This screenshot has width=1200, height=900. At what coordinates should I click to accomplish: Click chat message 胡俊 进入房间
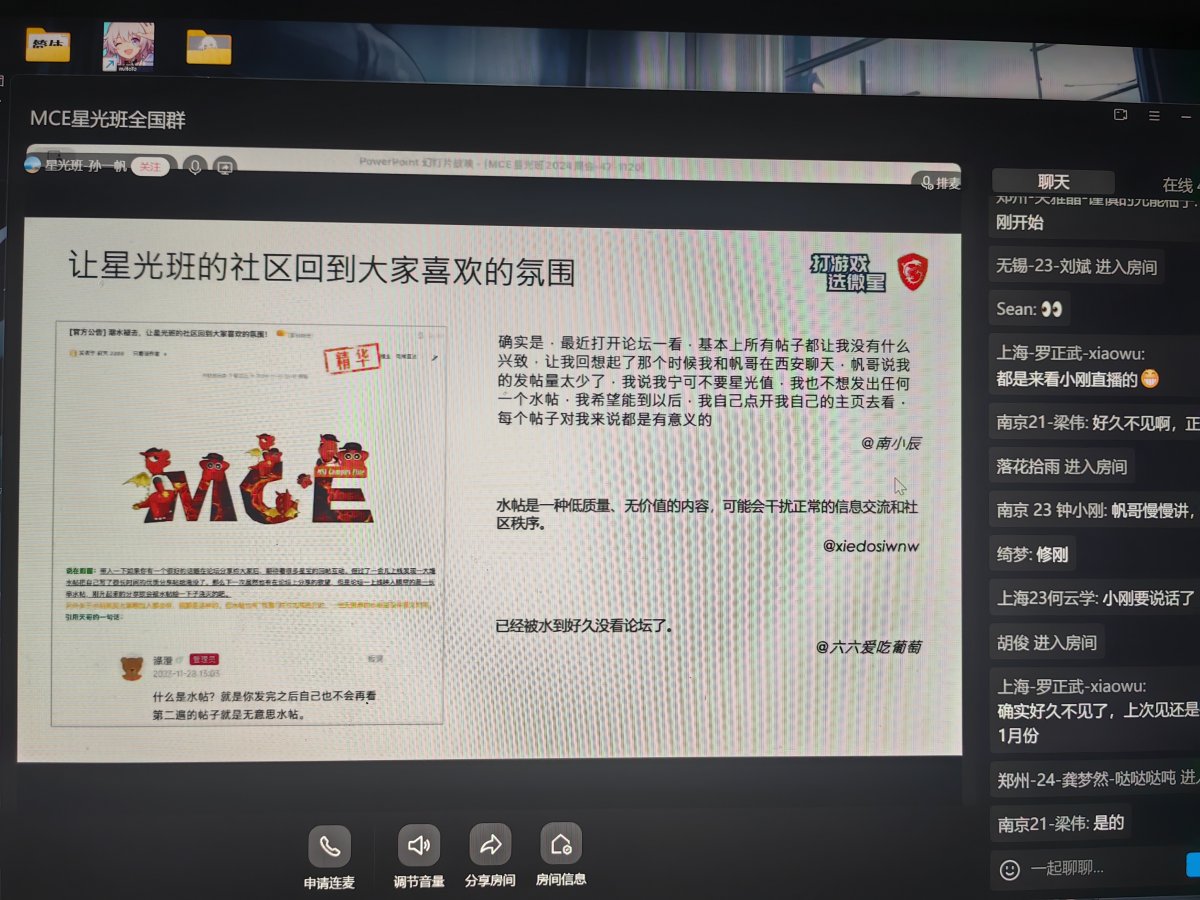click(1046, 642)
